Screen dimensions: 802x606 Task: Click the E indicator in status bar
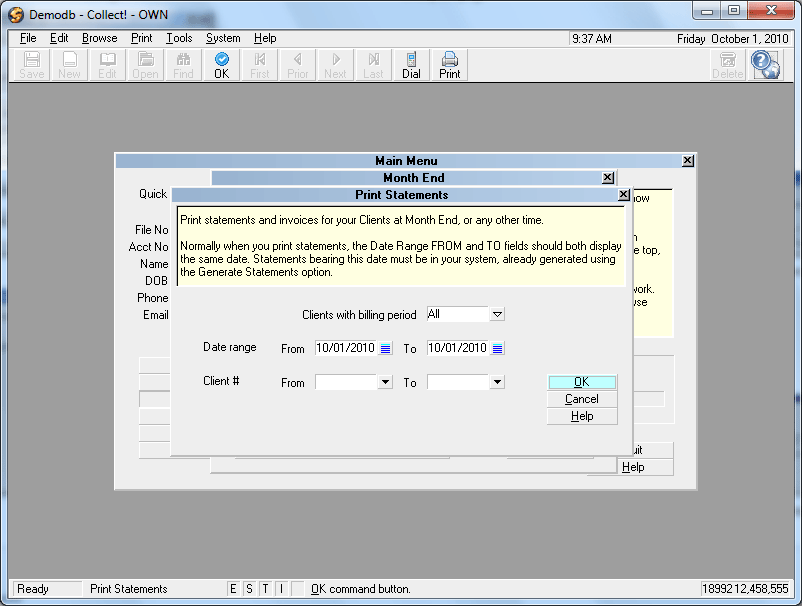[234, 589]
